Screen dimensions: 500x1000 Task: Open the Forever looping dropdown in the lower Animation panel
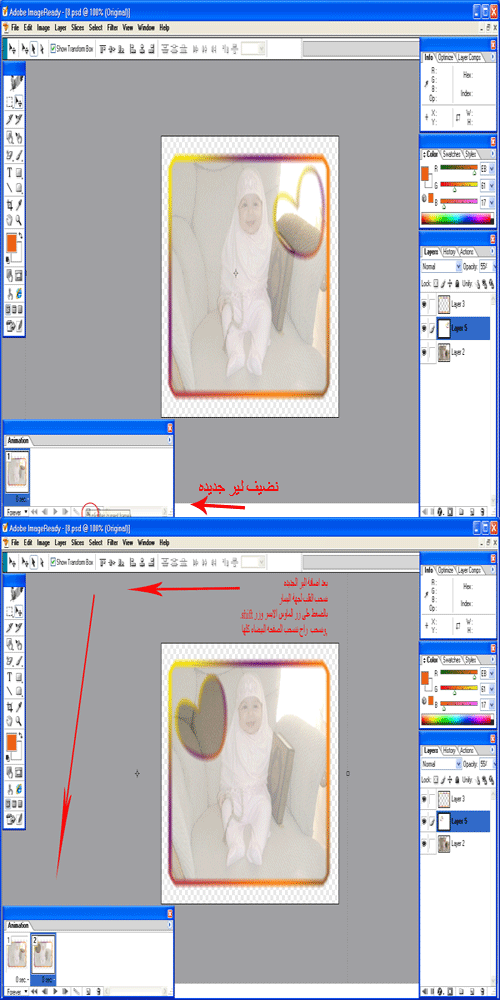(16, 992)
